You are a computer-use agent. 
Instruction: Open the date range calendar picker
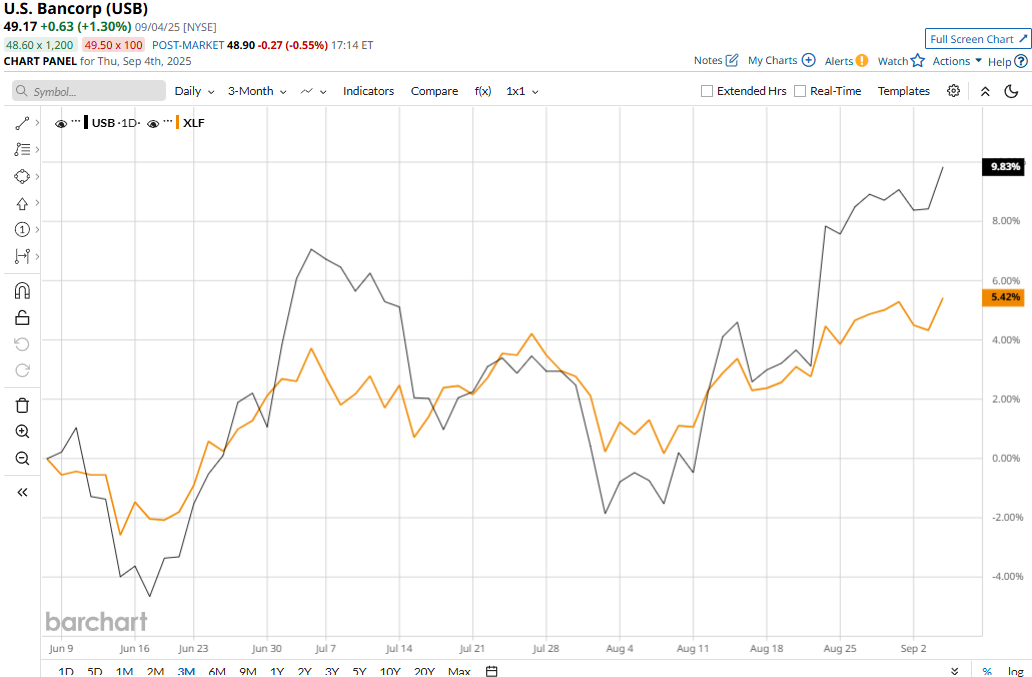click(491, 671)
